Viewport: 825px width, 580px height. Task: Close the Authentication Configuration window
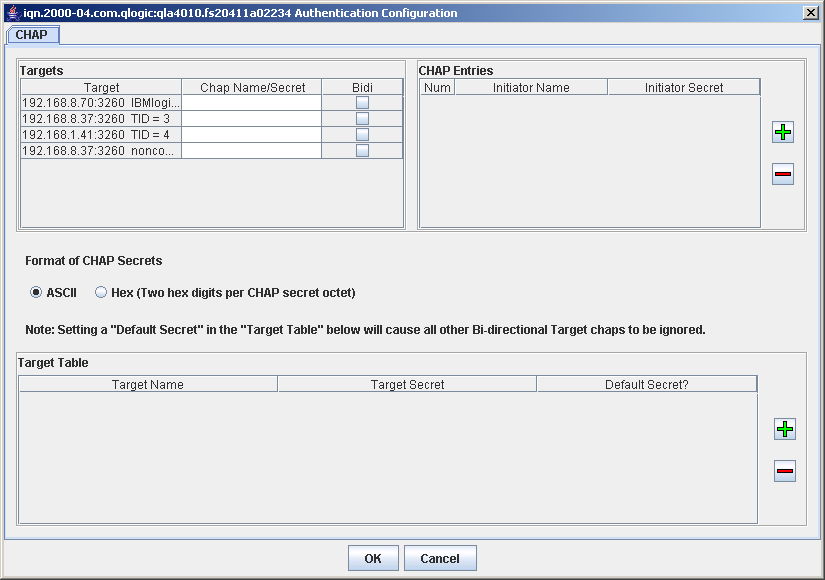tap(811, 13)
